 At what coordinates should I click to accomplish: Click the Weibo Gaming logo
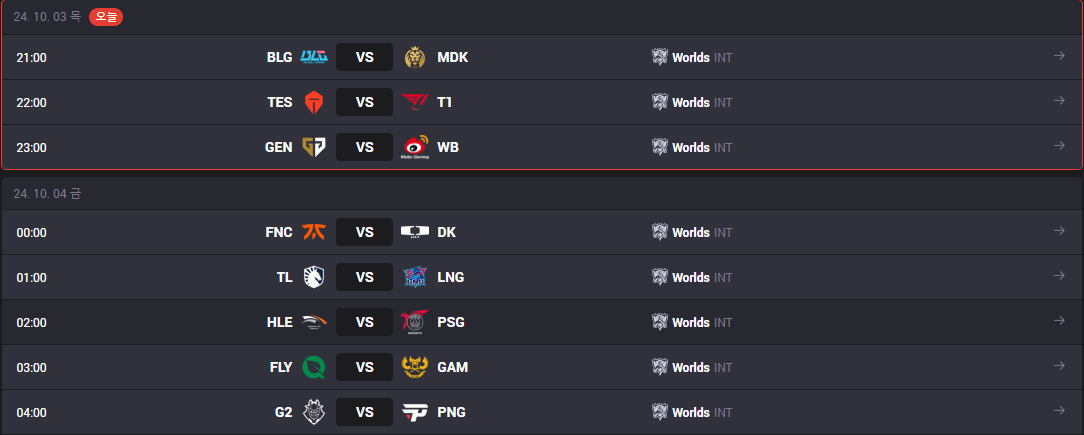click(415, 147)
